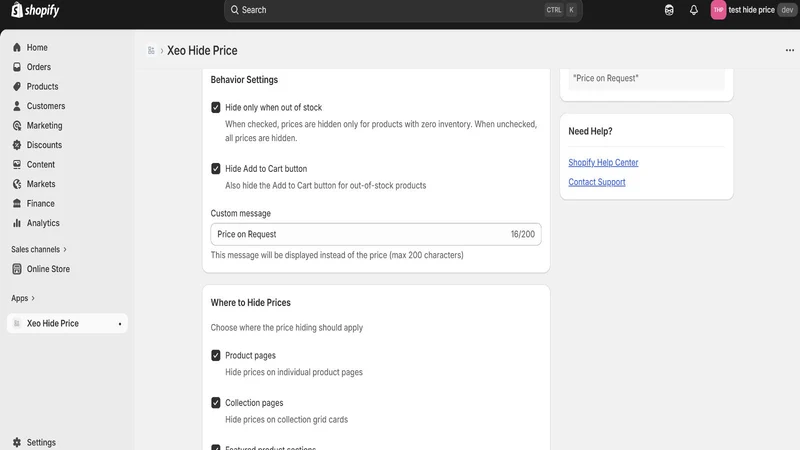This screenshot has width=800, height=450.
Task: Click the Analytics bar chart icon
Action: click(17, 223)
